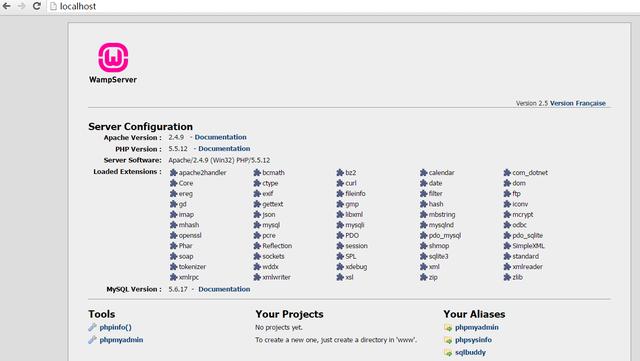This screenshot has height=361, width=640.
Task: Select PHP version value 5.5.12
Action: tap(178, 149)
